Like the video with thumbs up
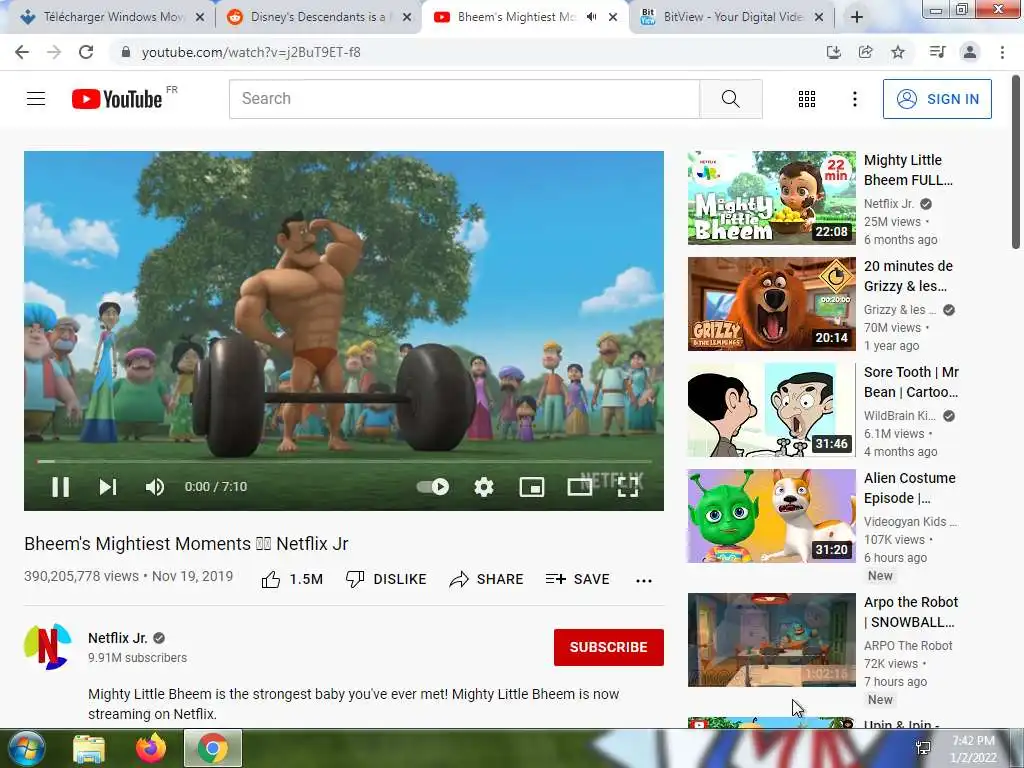This screenshot has height=768, width=1024. (x=292, y=579)
